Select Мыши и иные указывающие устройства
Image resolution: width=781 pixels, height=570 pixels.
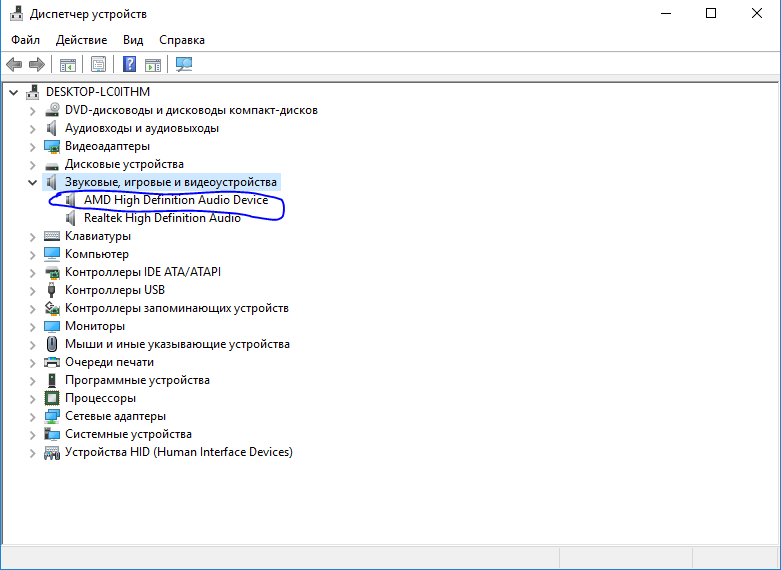pos(177,344)
